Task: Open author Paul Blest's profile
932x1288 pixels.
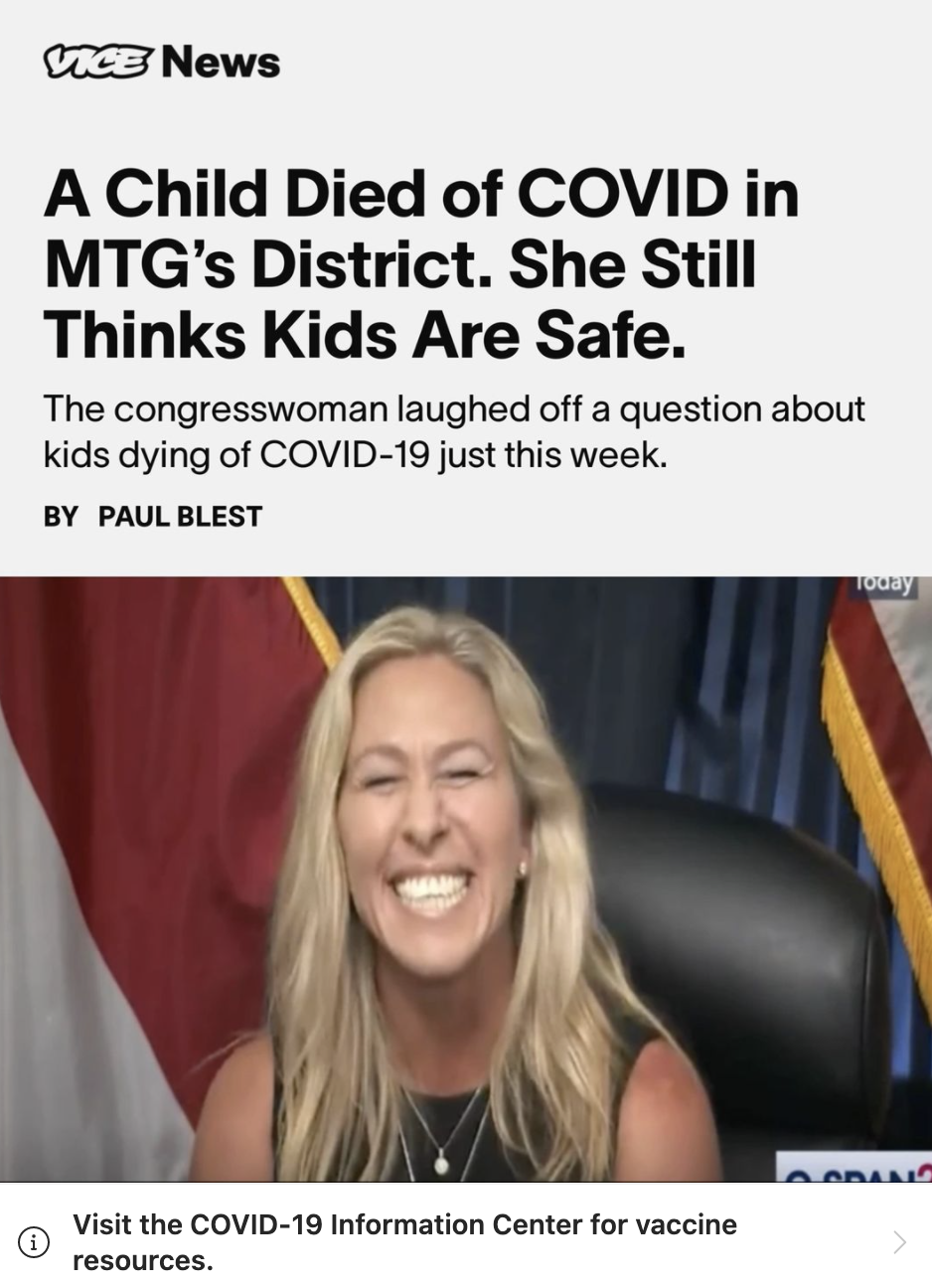Action: point(180,517)
